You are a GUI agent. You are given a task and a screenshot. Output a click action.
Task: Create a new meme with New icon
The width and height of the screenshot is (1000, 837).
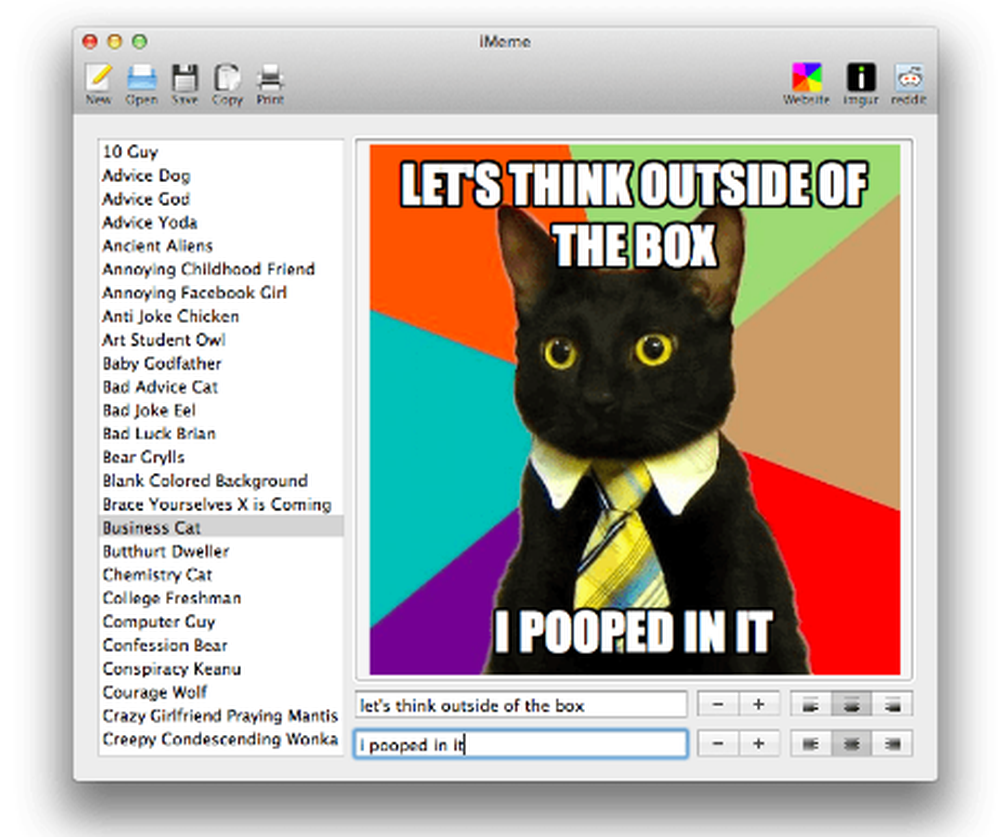[x=99, y=83]
